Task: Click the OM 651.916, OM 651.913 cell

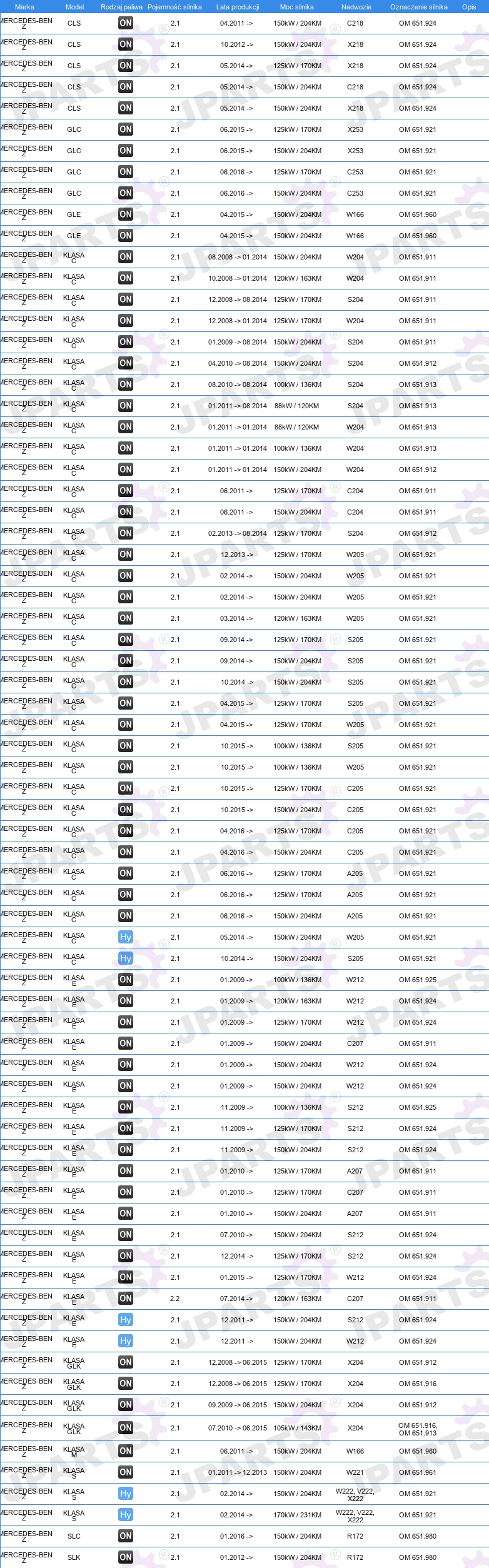Action: tap(418, 1429)
